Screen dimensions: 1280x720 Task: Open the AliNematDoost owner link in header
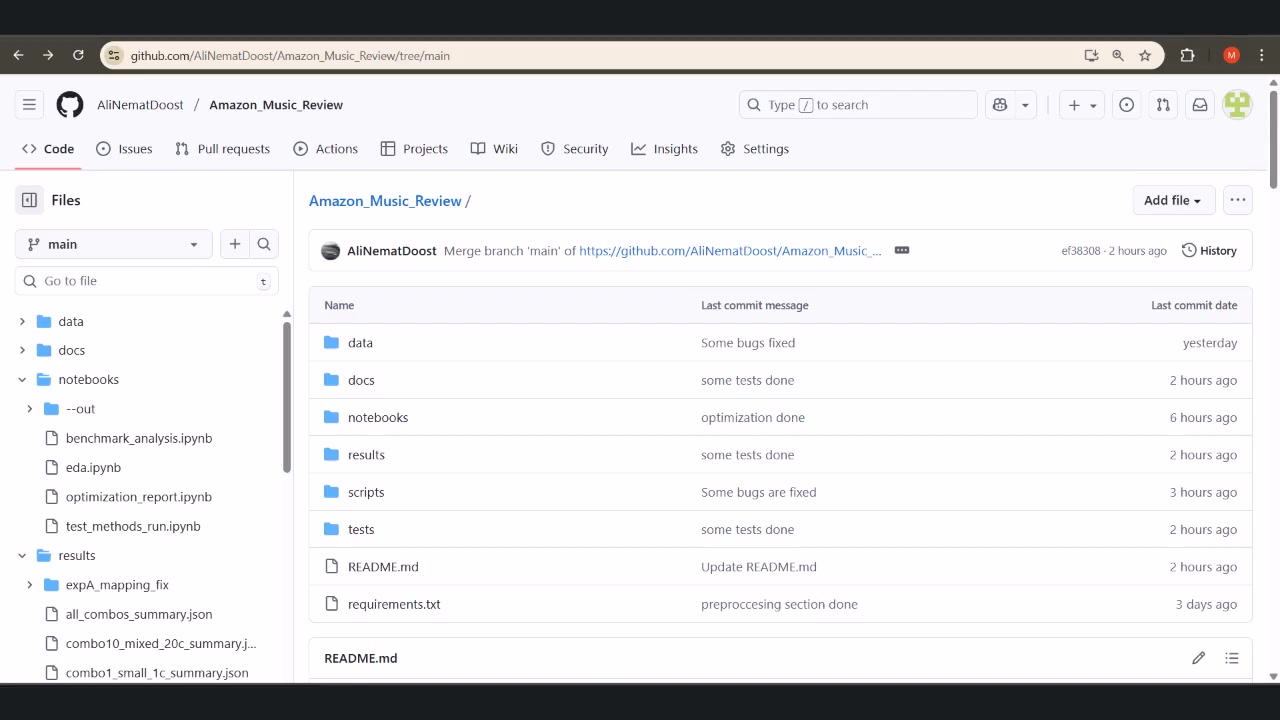click(x=140, y=105)
